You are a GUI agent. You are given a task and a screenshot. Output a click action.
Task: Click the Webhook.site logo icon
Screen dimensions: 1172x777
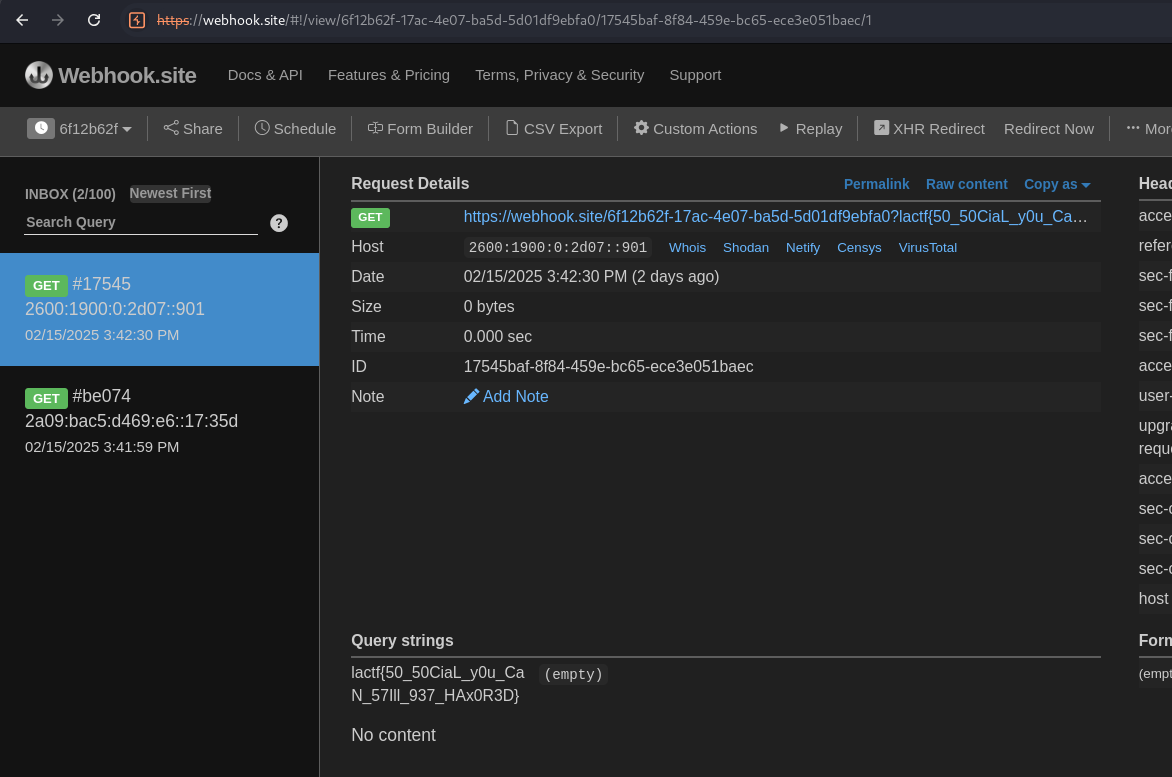[39, 75]
